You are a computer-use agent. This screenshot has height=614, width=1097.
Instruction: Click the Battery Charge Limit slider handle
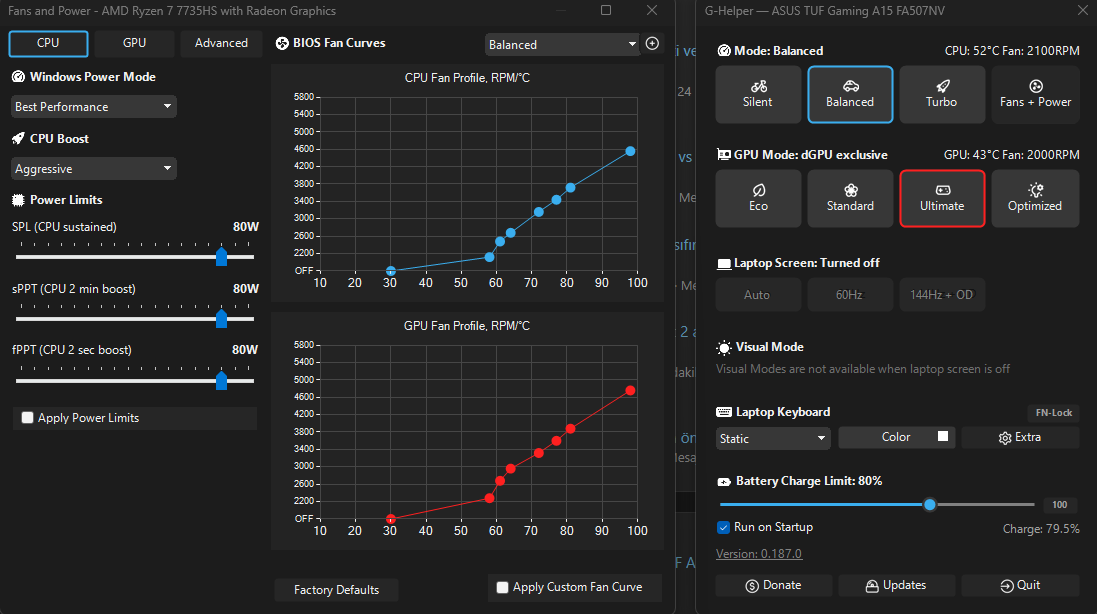point(930,504)
